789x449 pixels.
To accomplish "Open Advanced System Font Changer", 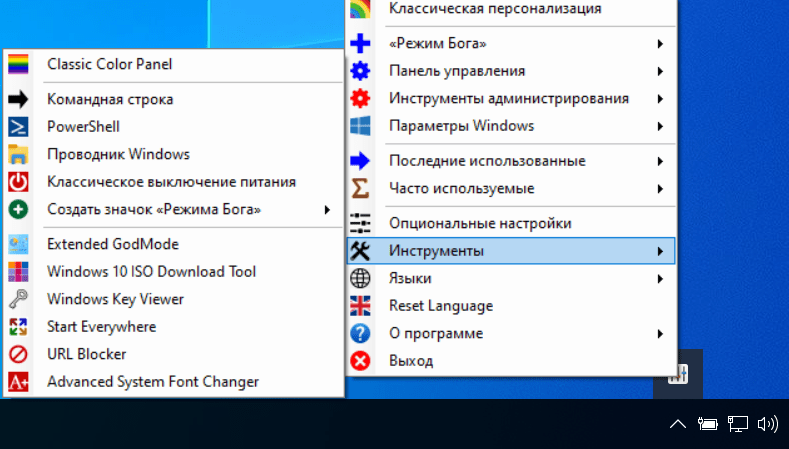I will coord(174,382).
